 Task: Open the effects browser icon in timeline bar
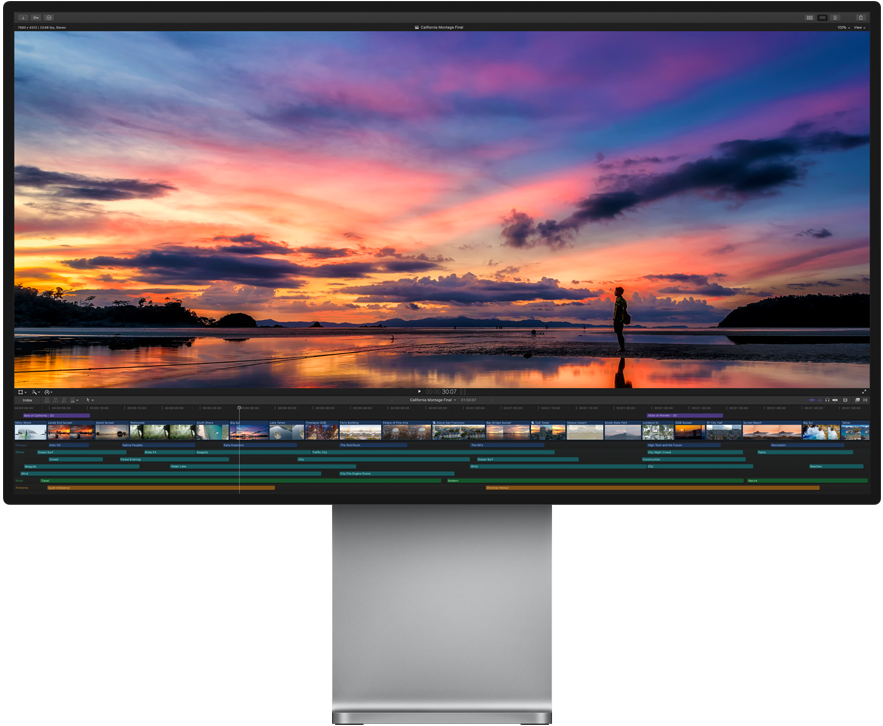point(857,400)
